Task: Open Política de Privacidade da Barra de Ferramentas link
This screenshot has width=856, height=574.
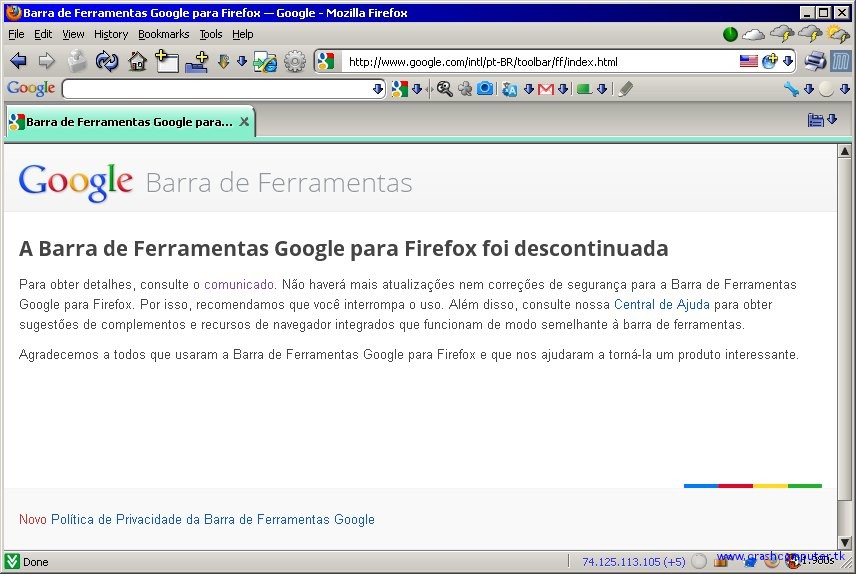Action: pyautogui.click(x=213, y=519)
